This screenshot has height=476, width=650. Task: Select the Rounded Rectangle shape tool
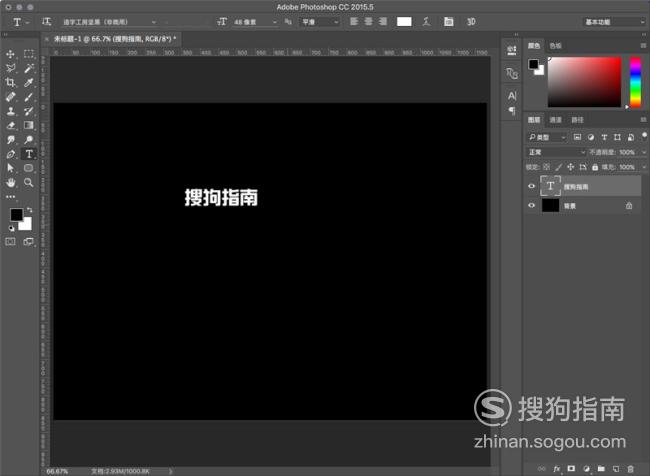29,168
